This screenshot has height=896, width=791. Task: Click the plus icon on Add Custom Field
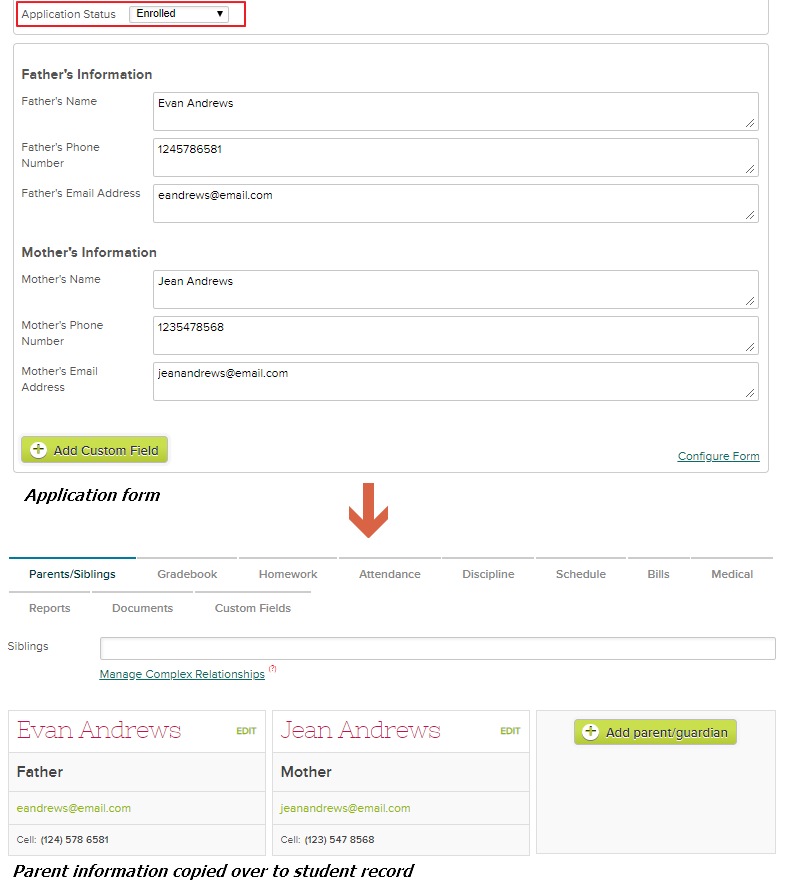(39, 450)
